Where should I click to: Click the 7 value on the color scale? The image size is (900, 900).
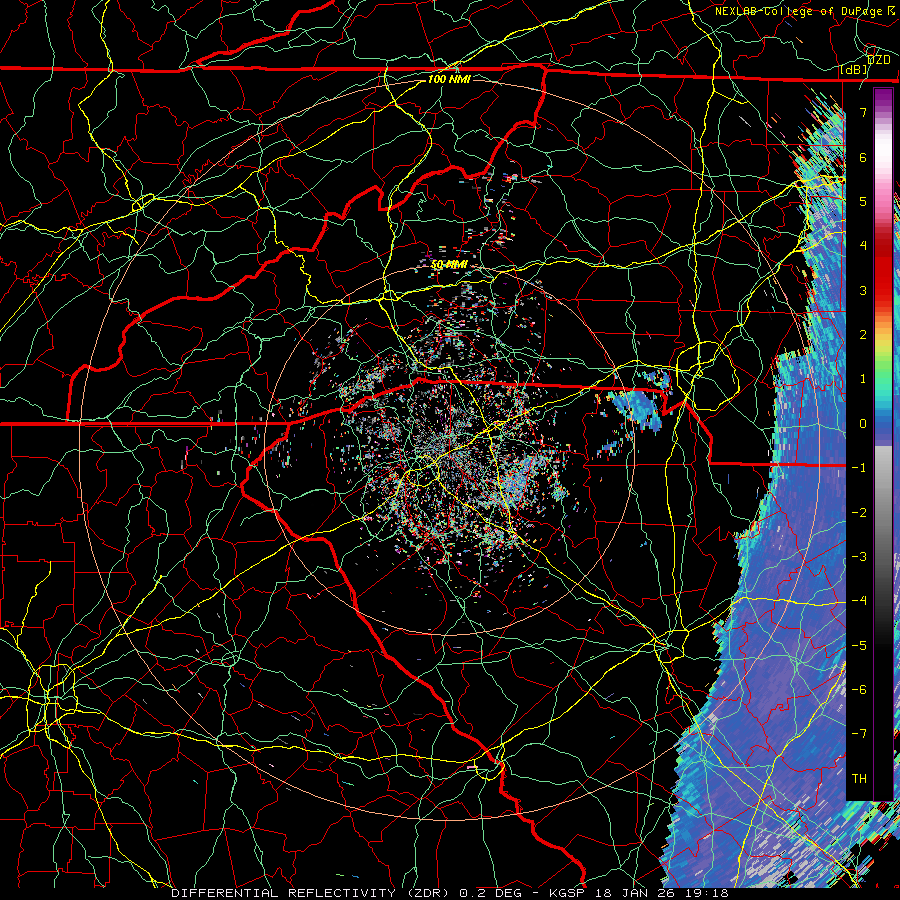point(863,112)
